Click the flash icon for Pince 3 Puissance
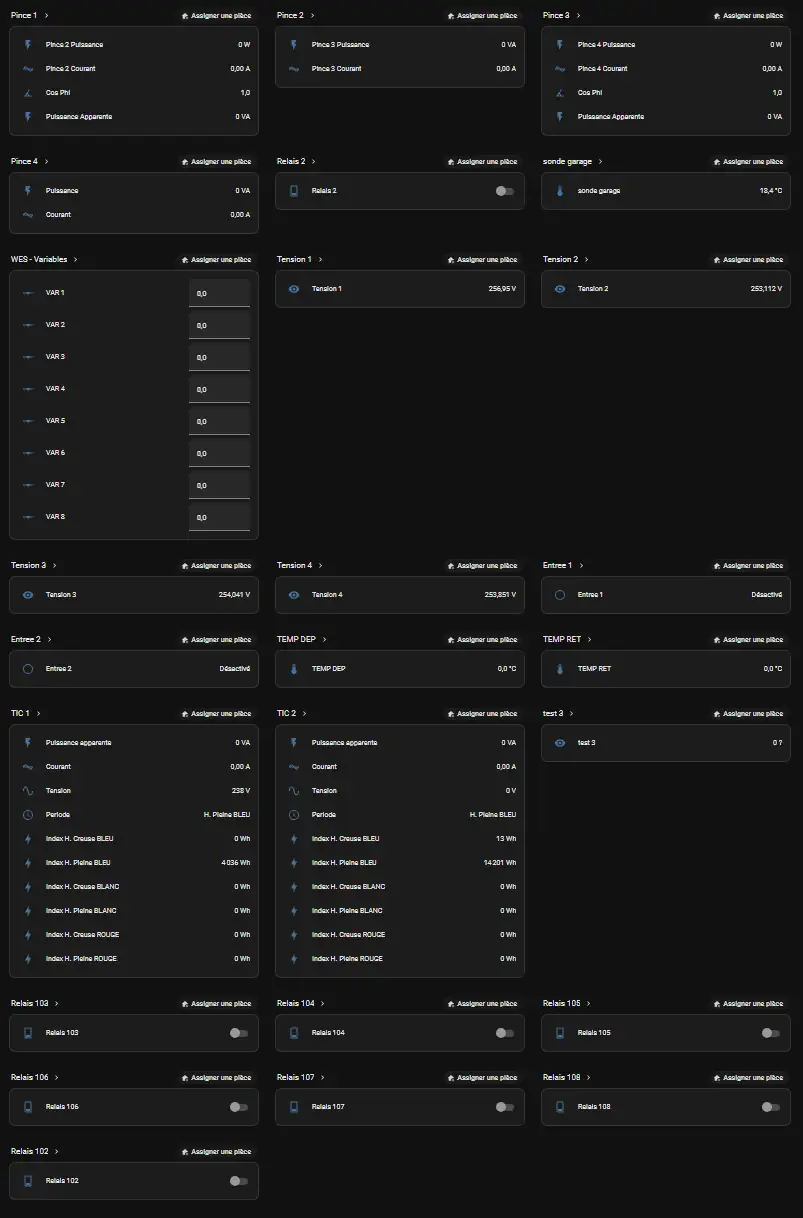803x1218 pixels. point(294,45)
